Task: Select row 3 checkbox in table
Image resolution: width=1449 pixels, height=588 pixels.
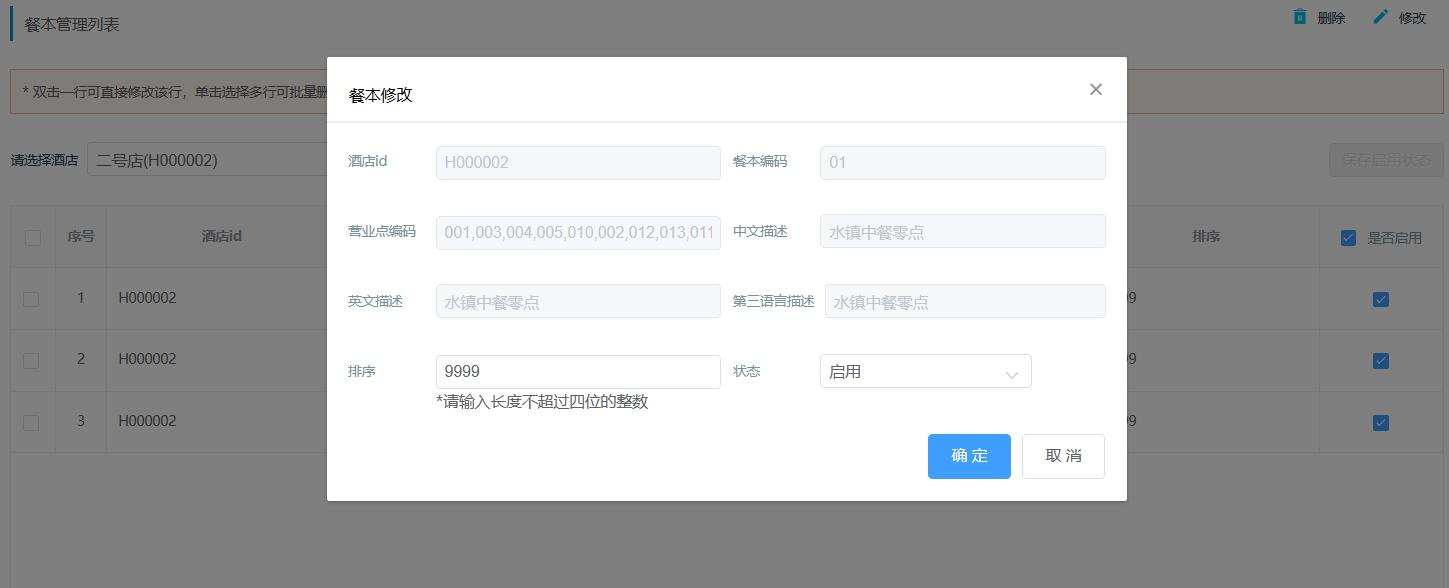Action: coord(31,422)
